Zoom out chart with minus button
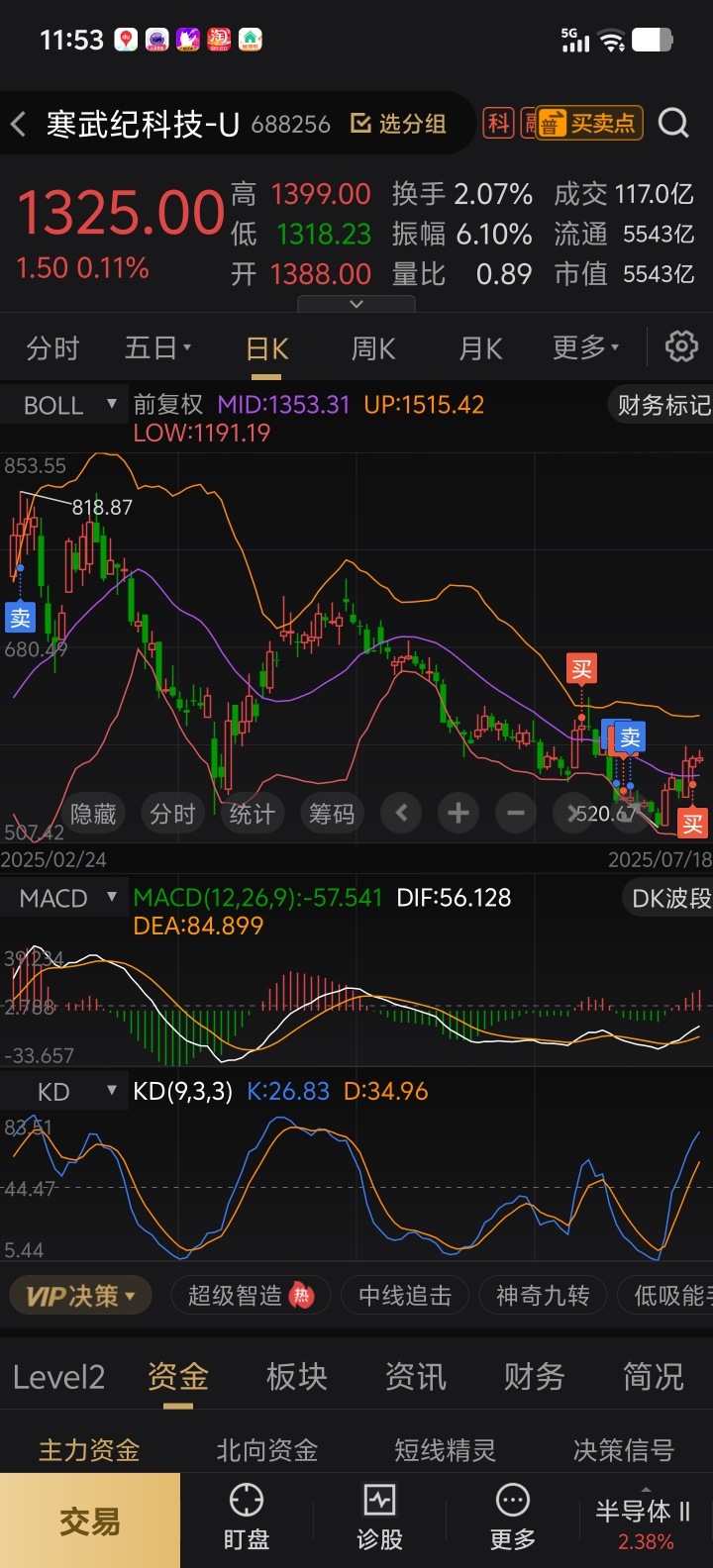Screen dimensions: 713x1568 point(515,814)
